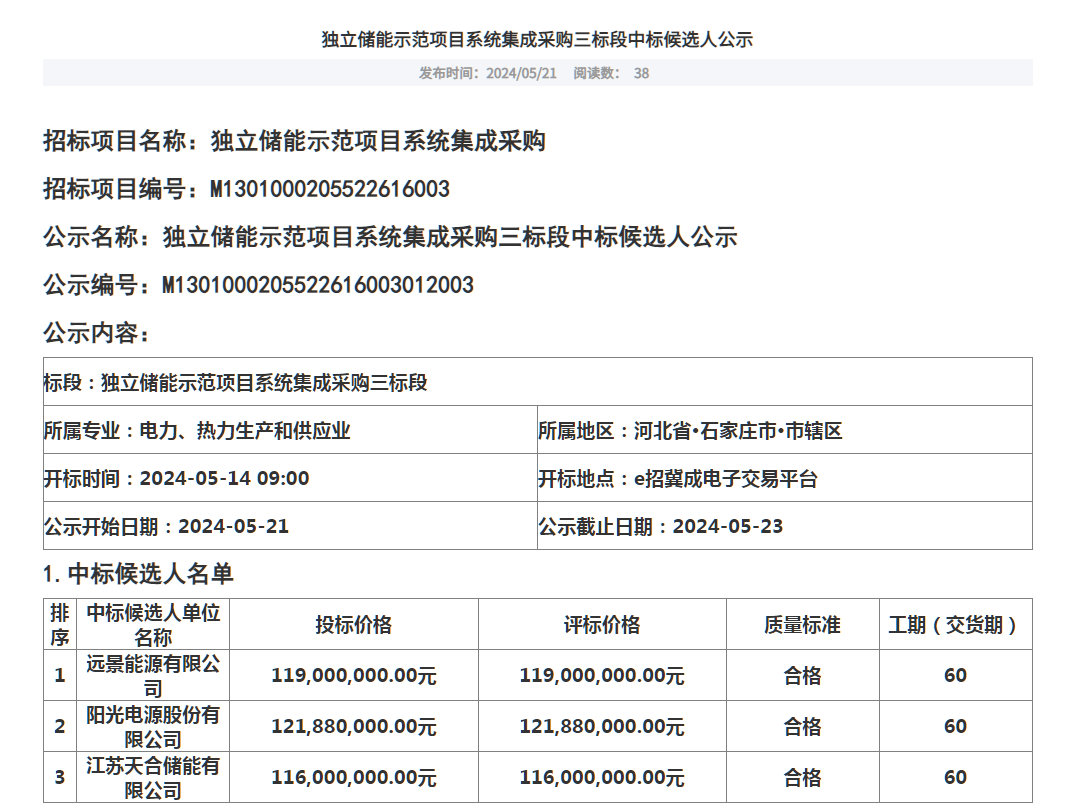Viewport: 1074px width, 812px height.
Task: Click the 中标候选人名单 section heading
Action: click(x=138, y=574)
